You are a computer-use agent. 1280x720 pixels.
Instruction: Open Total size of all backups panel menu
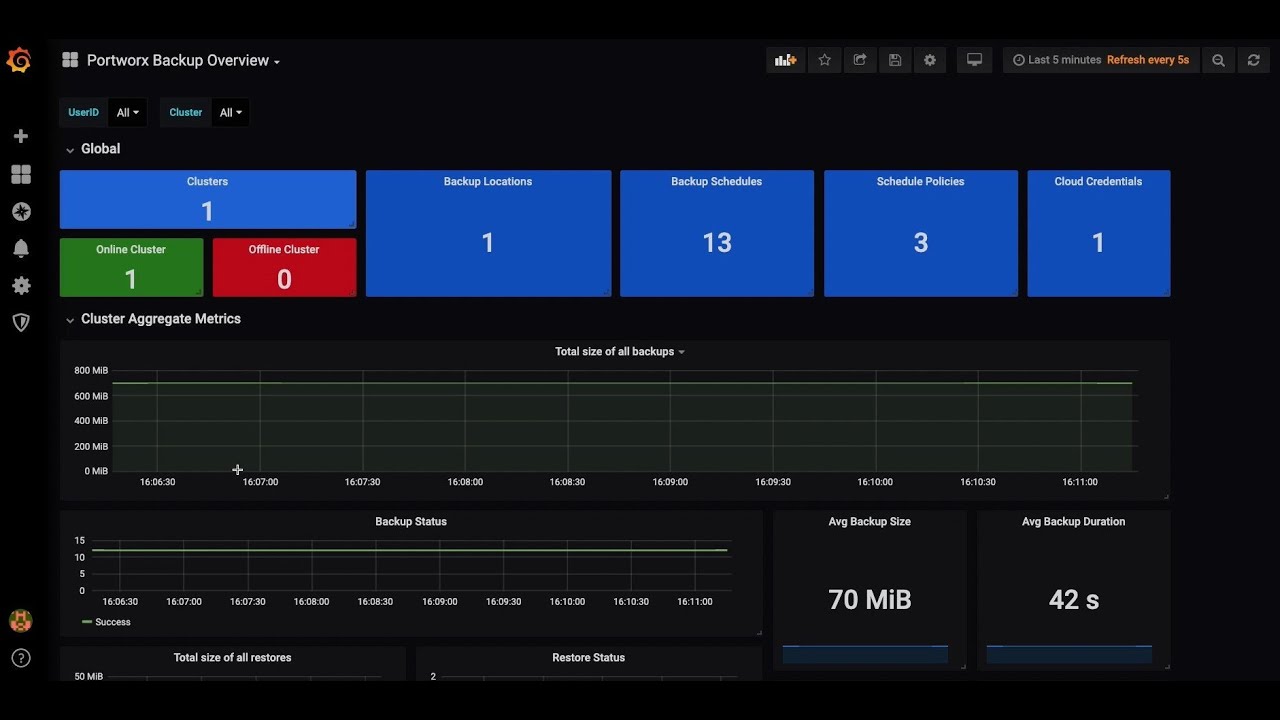click(620, 352)
